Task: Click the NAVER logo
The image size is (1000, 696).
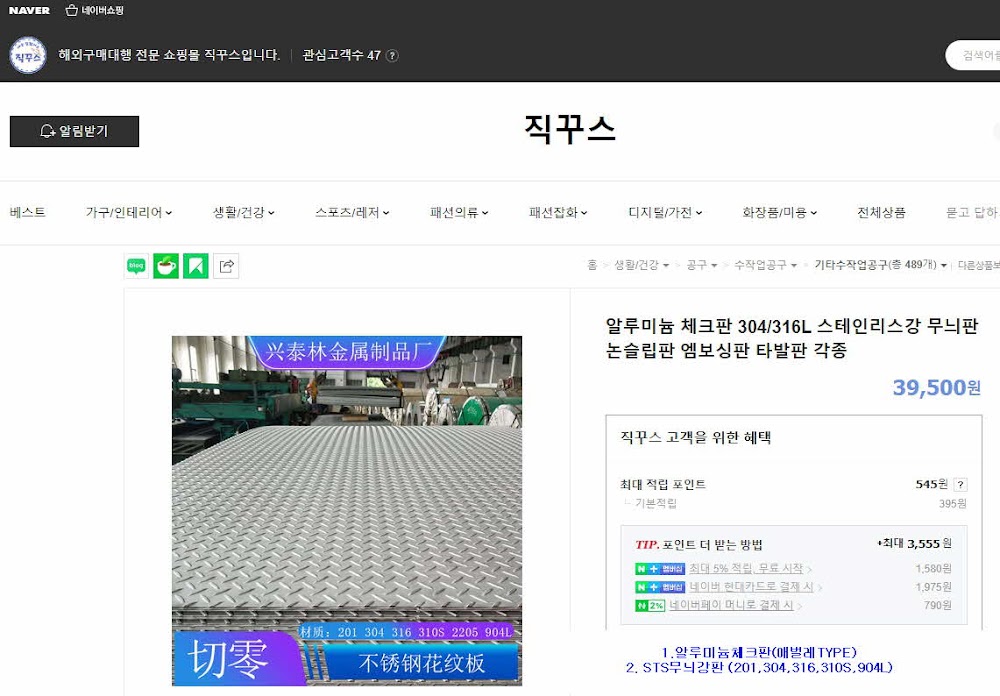Action: click(x=29, y=10)
